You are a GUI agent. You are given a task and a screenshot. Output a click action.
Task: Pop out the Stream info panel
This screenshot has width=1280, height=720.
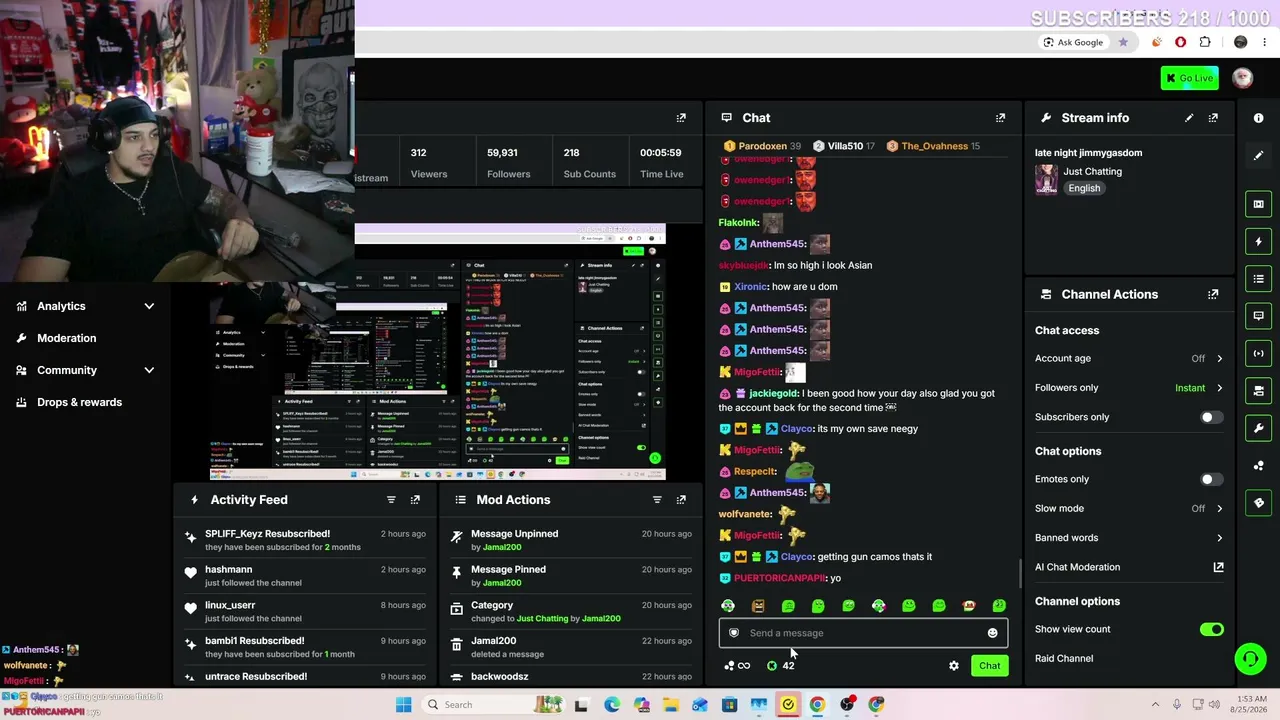point(1213,118)
